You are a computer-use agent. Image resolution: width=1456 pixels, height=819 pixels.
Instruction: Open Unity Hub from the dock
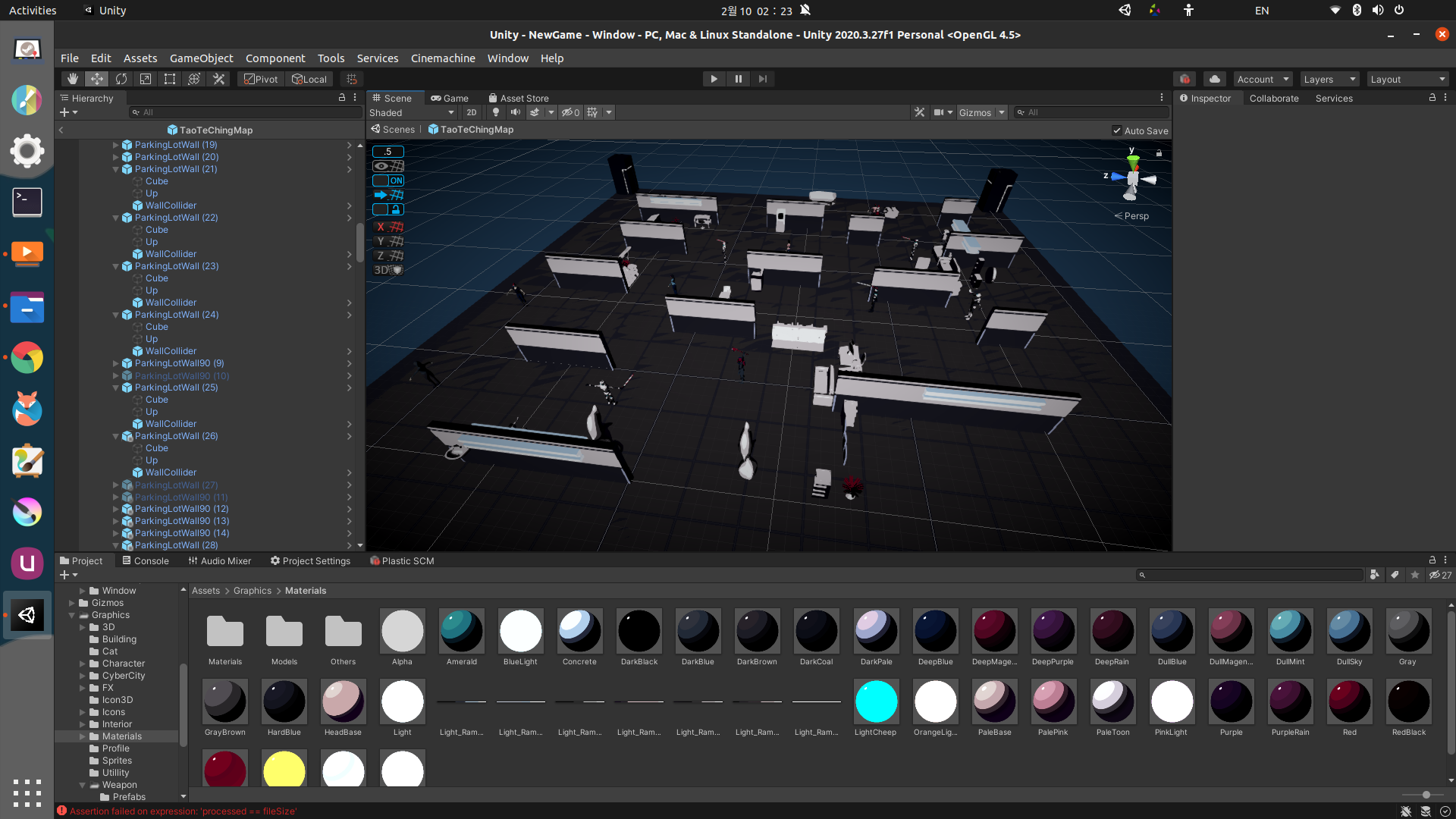pyautogui.click(x=27, y=614)
